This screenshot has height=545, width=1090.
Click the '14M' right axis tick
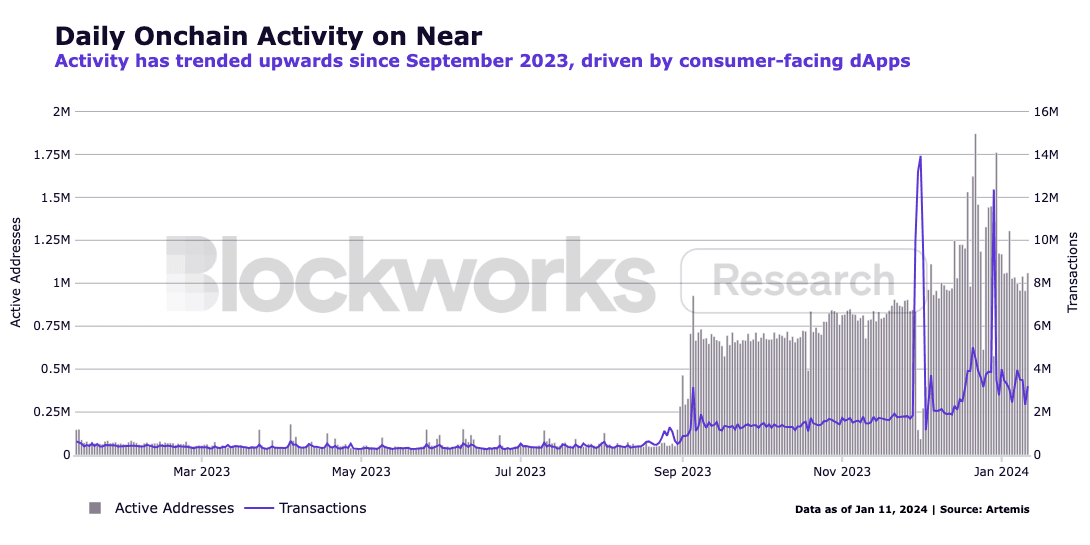tap(1046, 154)
